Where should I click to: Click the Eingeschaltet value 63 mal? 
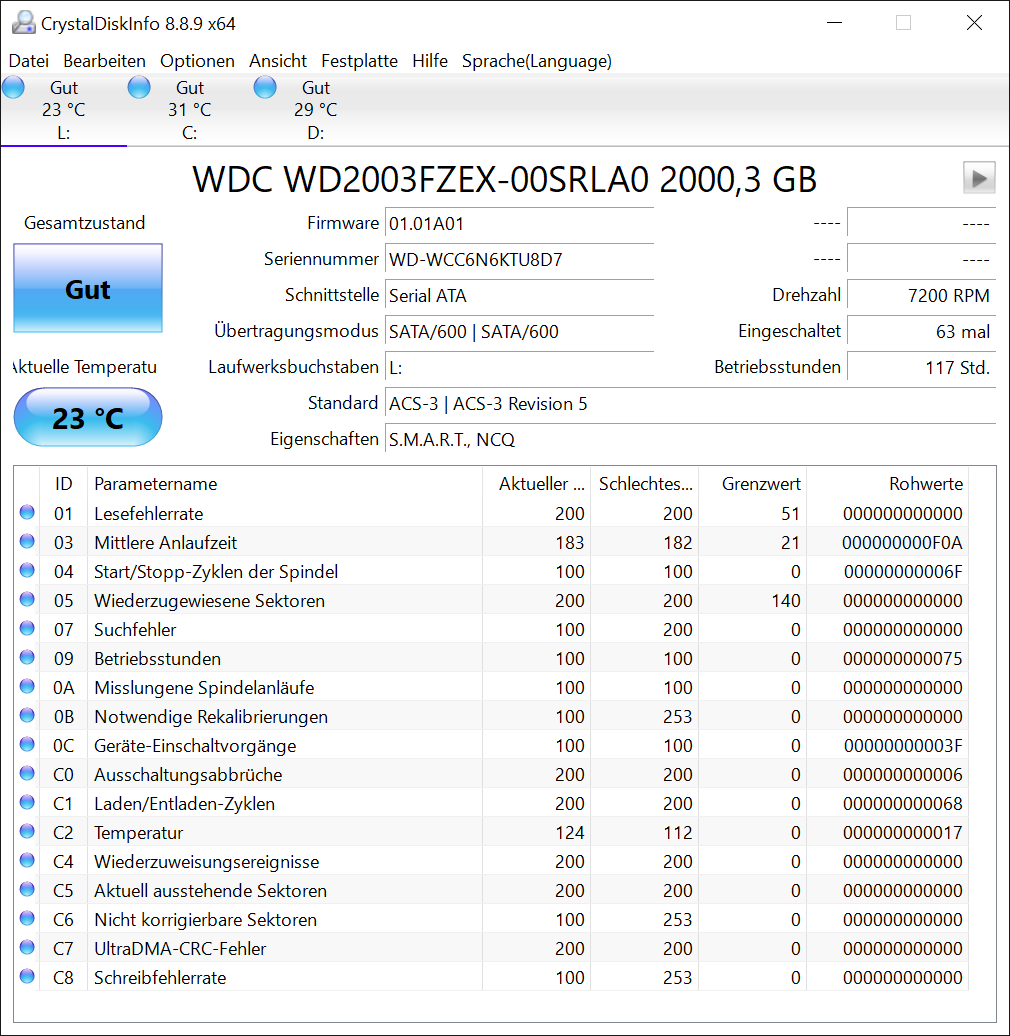coord(921,331)
